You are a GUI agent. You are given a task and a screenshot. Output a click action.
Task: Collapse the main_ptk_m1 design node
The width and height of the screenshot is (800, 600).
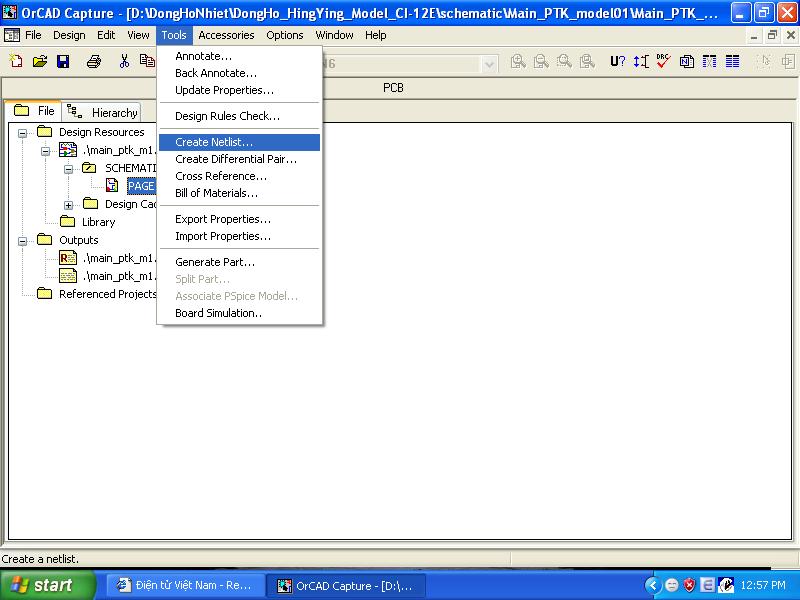coord(45,151)
